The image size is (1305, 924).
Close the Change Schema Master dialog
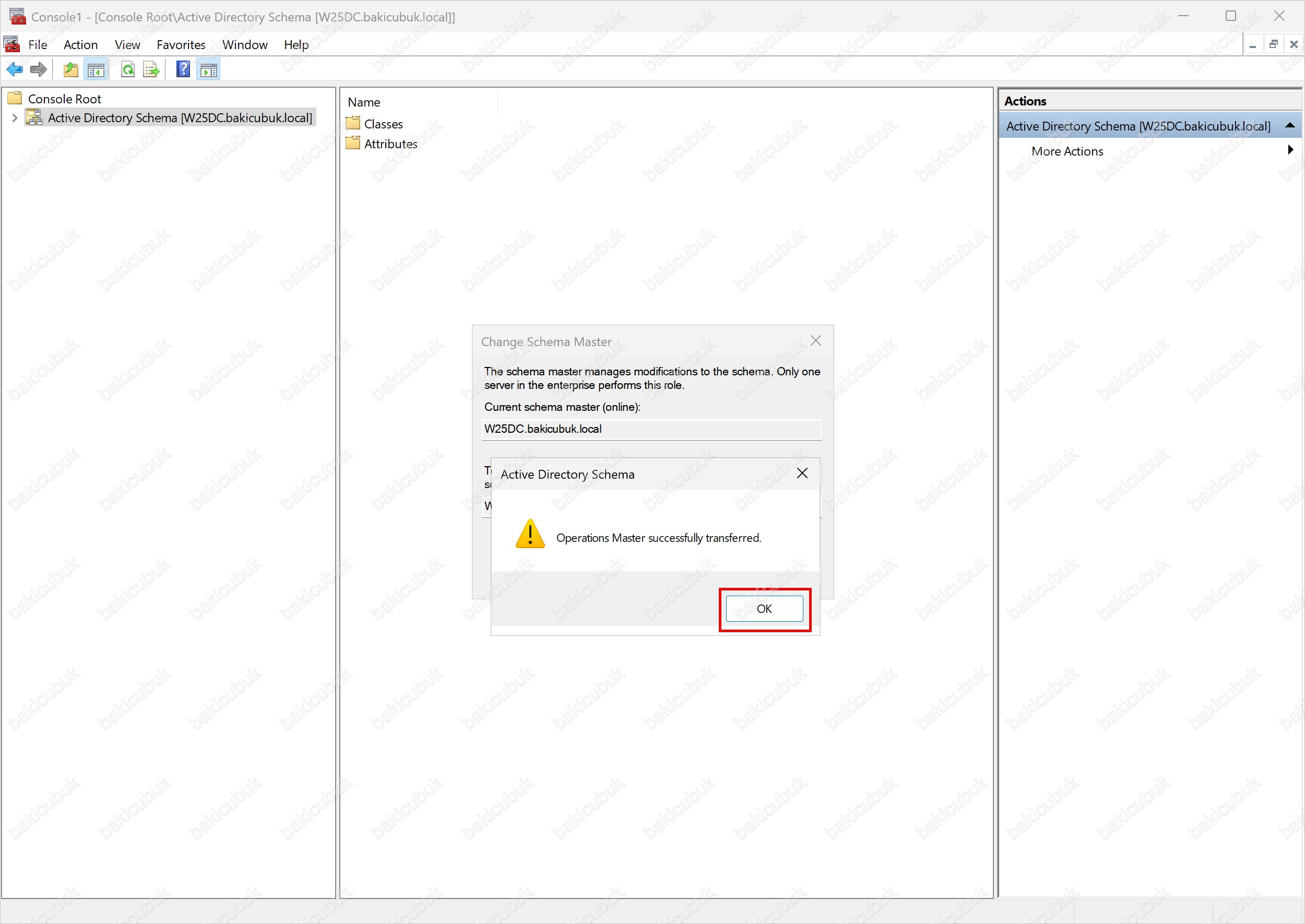tap(816, 340)
